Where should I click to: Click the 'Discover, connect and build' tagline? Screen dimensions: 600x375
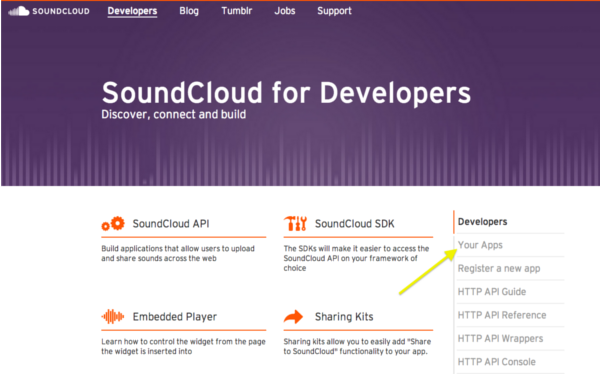[173, 114]
